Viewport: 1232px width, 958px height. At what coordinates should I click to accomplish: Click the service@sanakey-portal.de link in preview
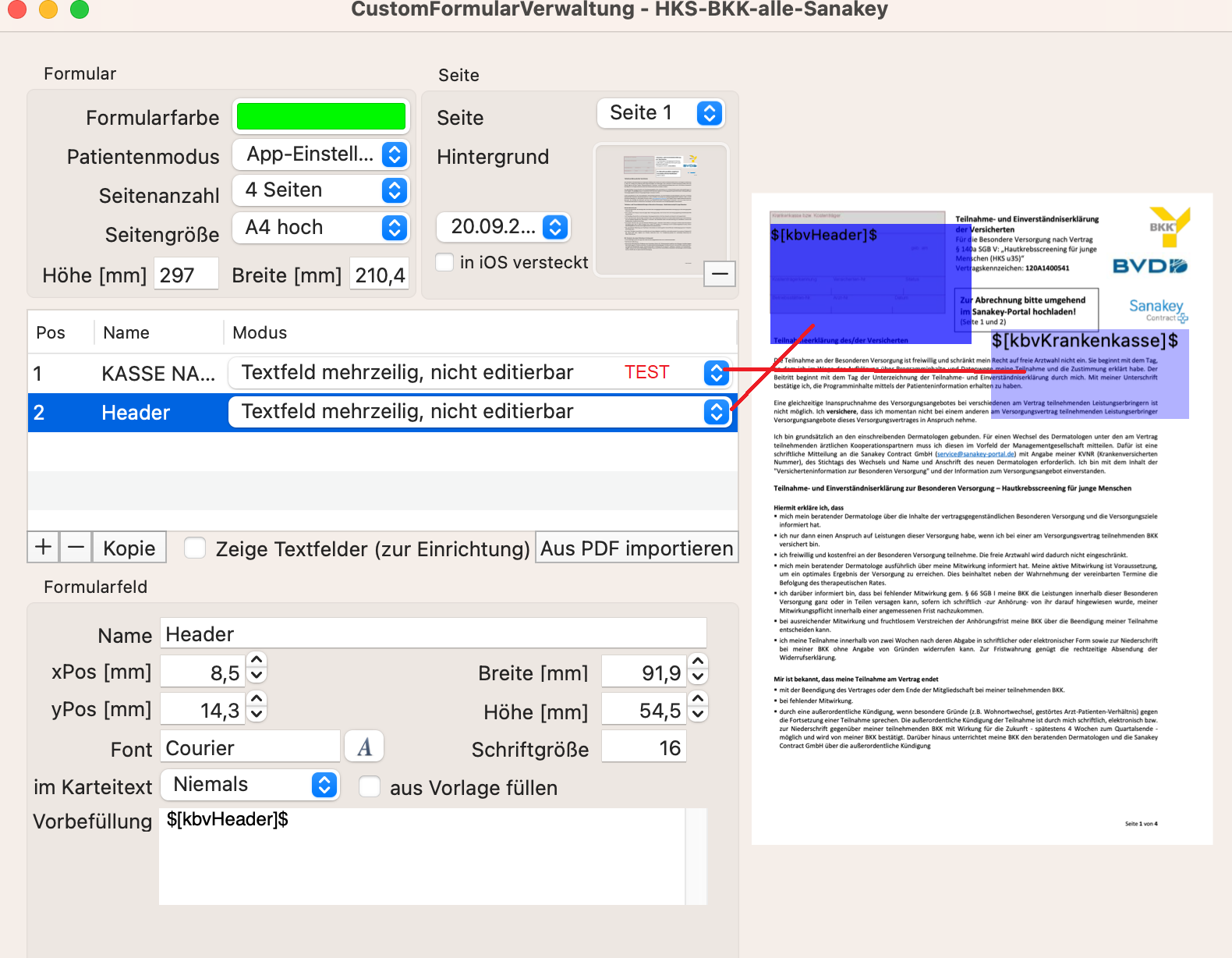click(976, 454)
